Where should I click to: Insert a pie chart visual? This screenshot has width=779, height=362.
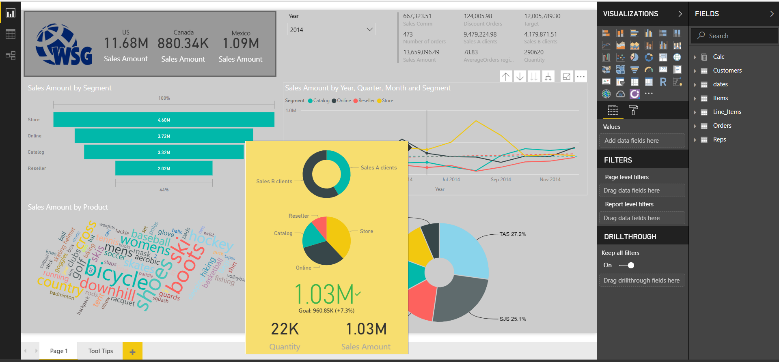pos(634,57)
